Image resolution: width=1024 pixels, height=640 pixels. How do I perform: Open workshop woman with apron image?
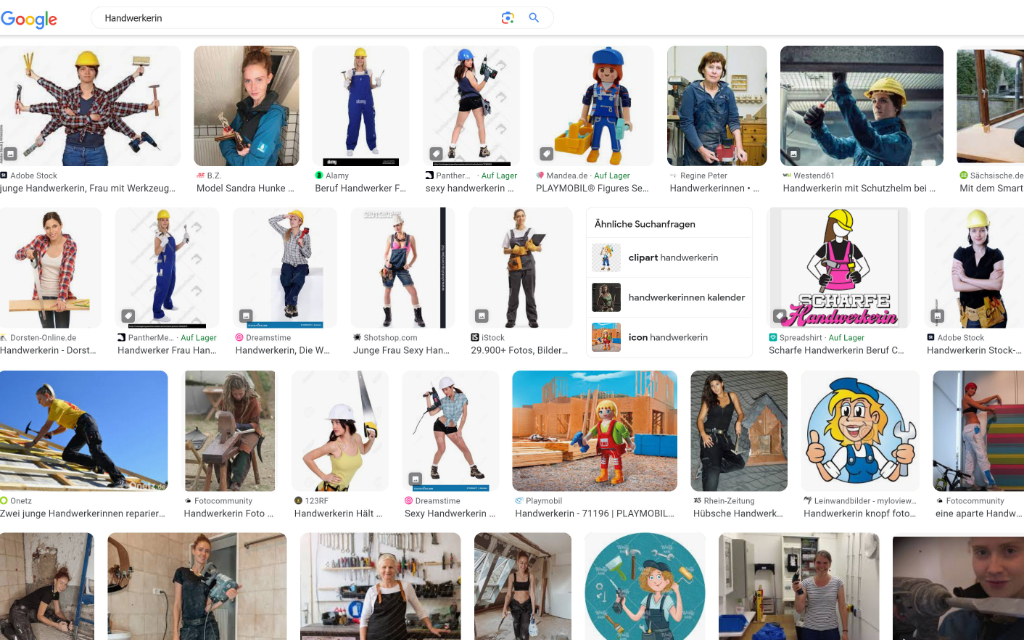pos(380,586)
